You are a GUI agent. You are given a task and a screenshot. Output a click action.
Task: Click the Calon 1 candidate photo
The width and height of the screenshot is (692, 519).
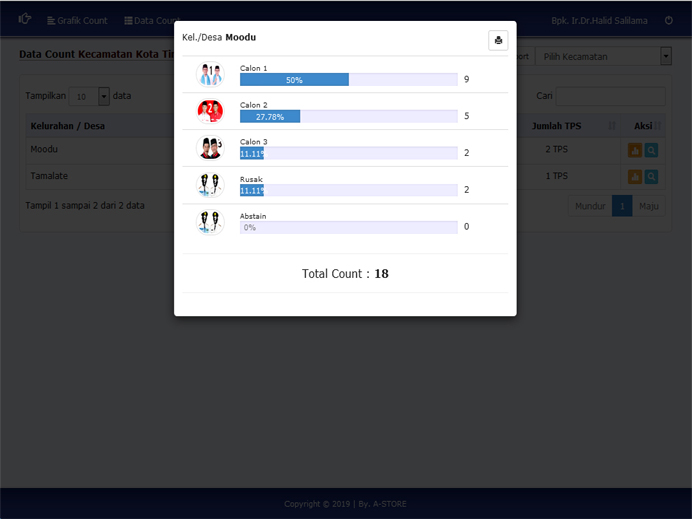point(210,75)
